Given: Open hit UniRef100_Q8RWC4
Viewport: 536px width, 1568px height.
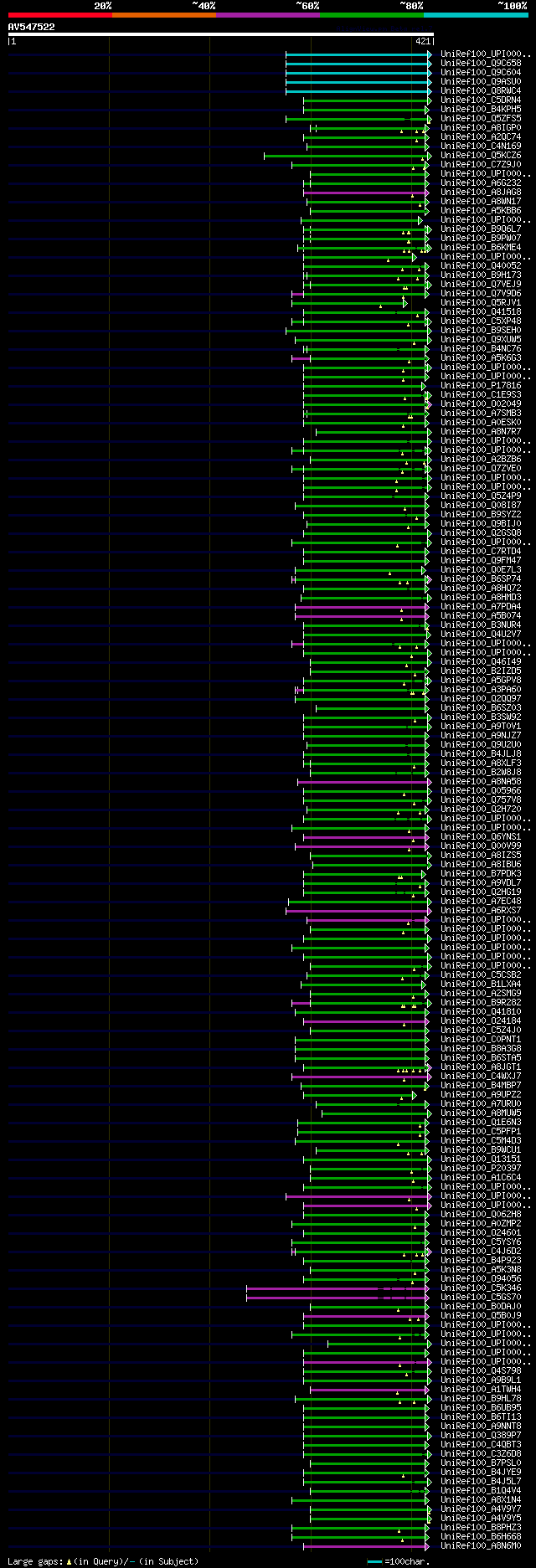Looking at the screenshot, I should click(x=481, y=90).
